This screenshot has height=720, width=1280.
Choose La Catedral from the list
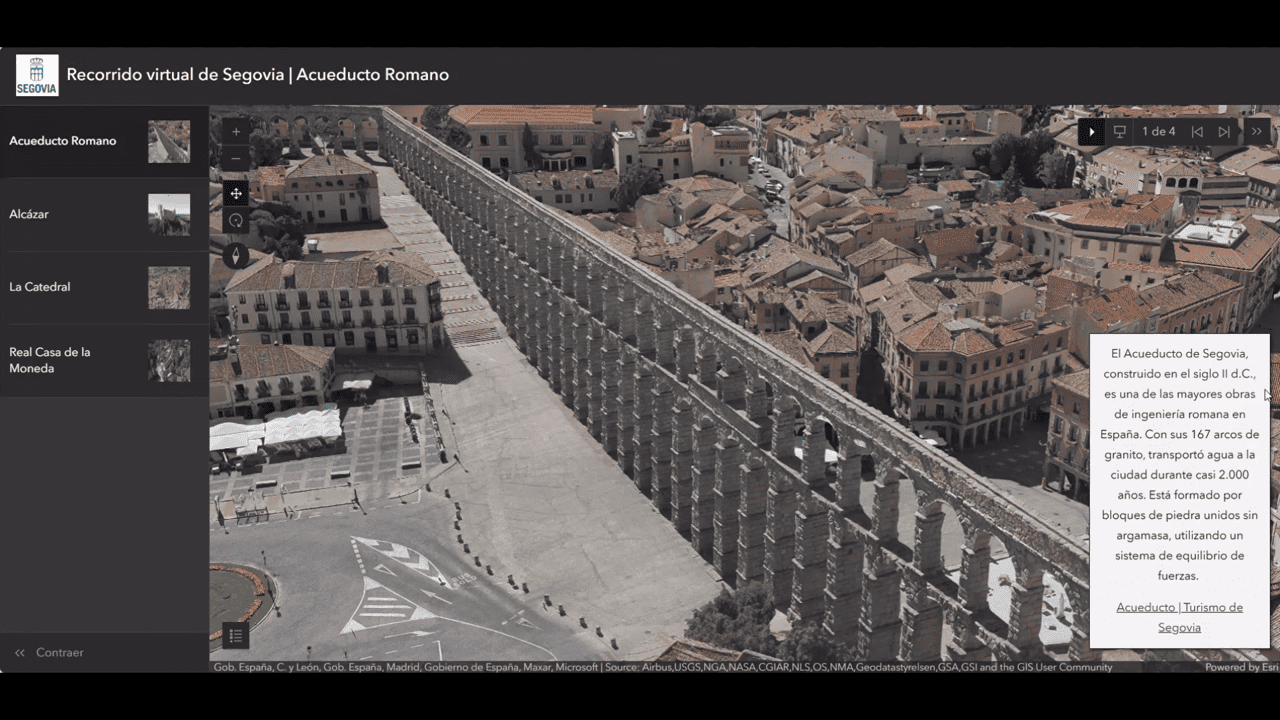[x=40, y=287]
